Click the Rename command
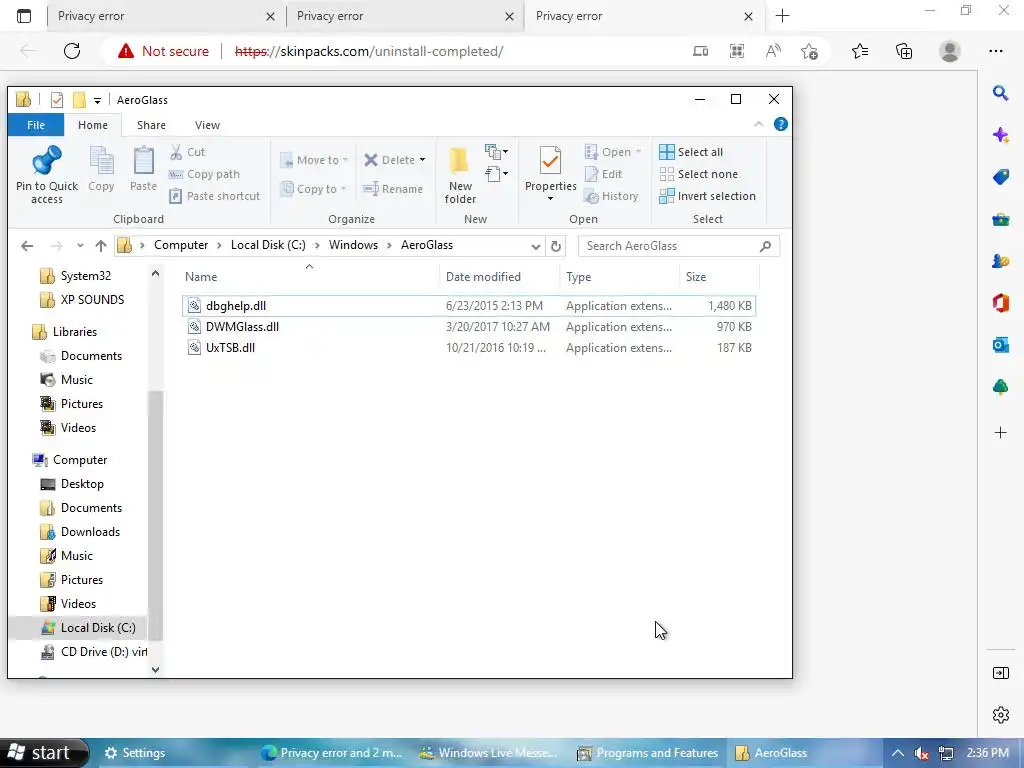The width and height of the screenshot is (1024, 768). pos(393,189)
